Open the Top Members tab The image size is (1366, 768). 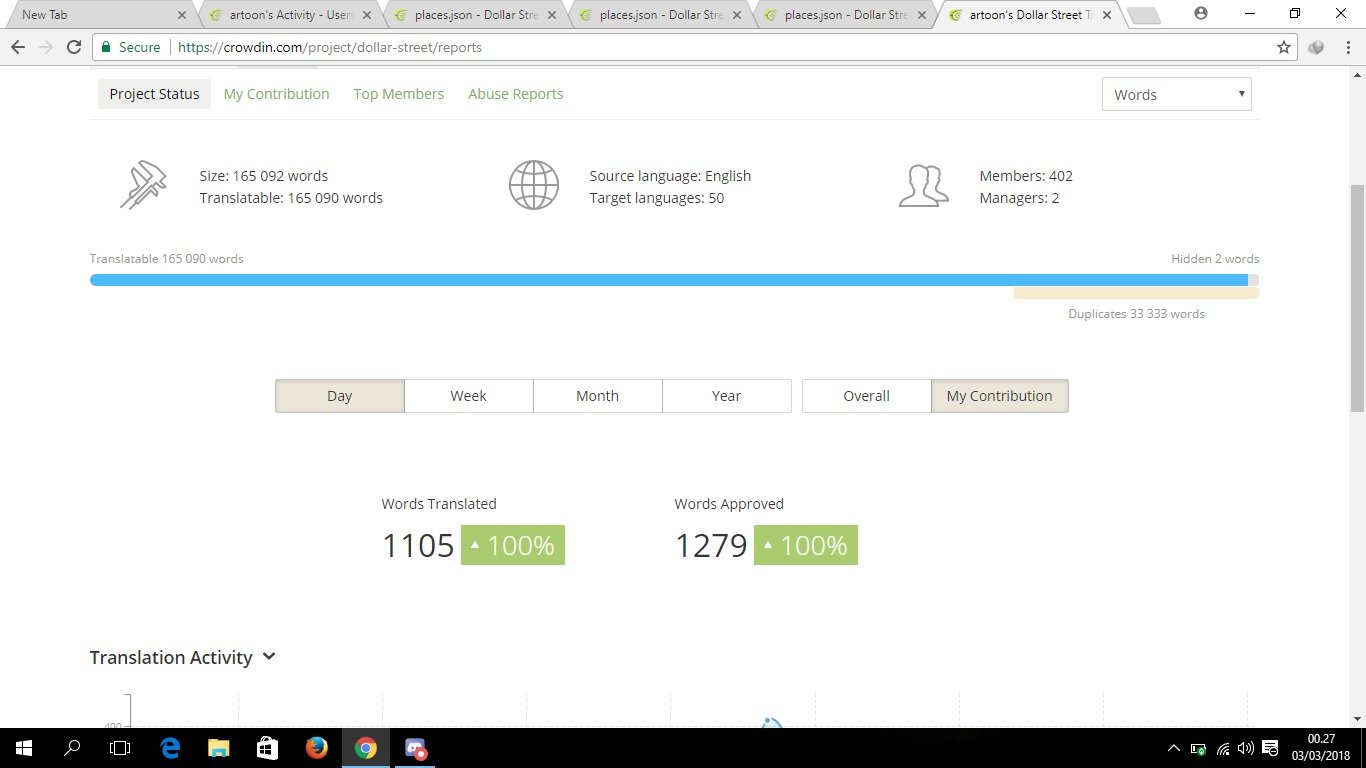(398, 94)
